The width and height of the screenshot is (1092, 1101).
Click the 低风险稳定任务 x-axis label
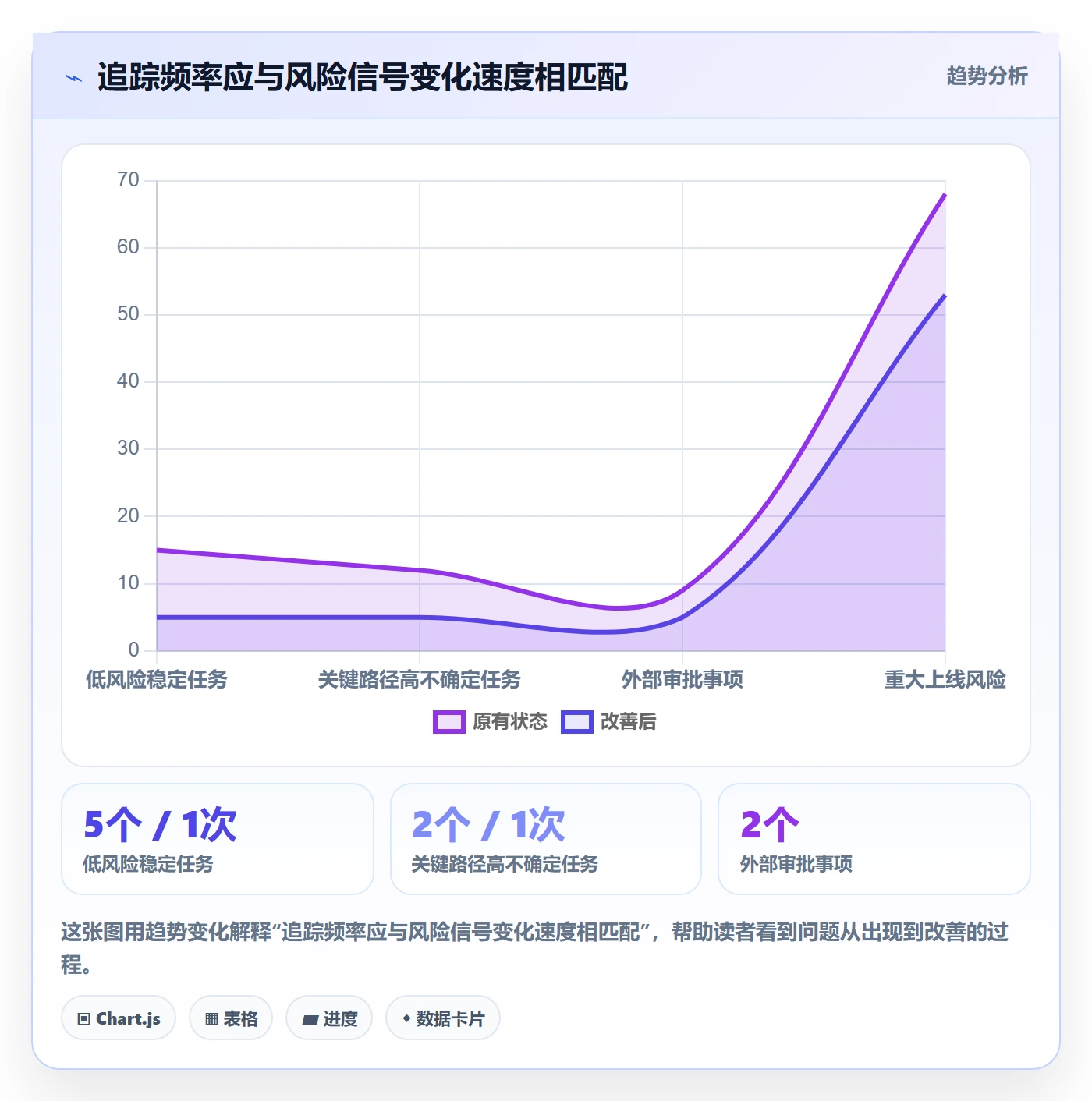click(x=157, y=680)
